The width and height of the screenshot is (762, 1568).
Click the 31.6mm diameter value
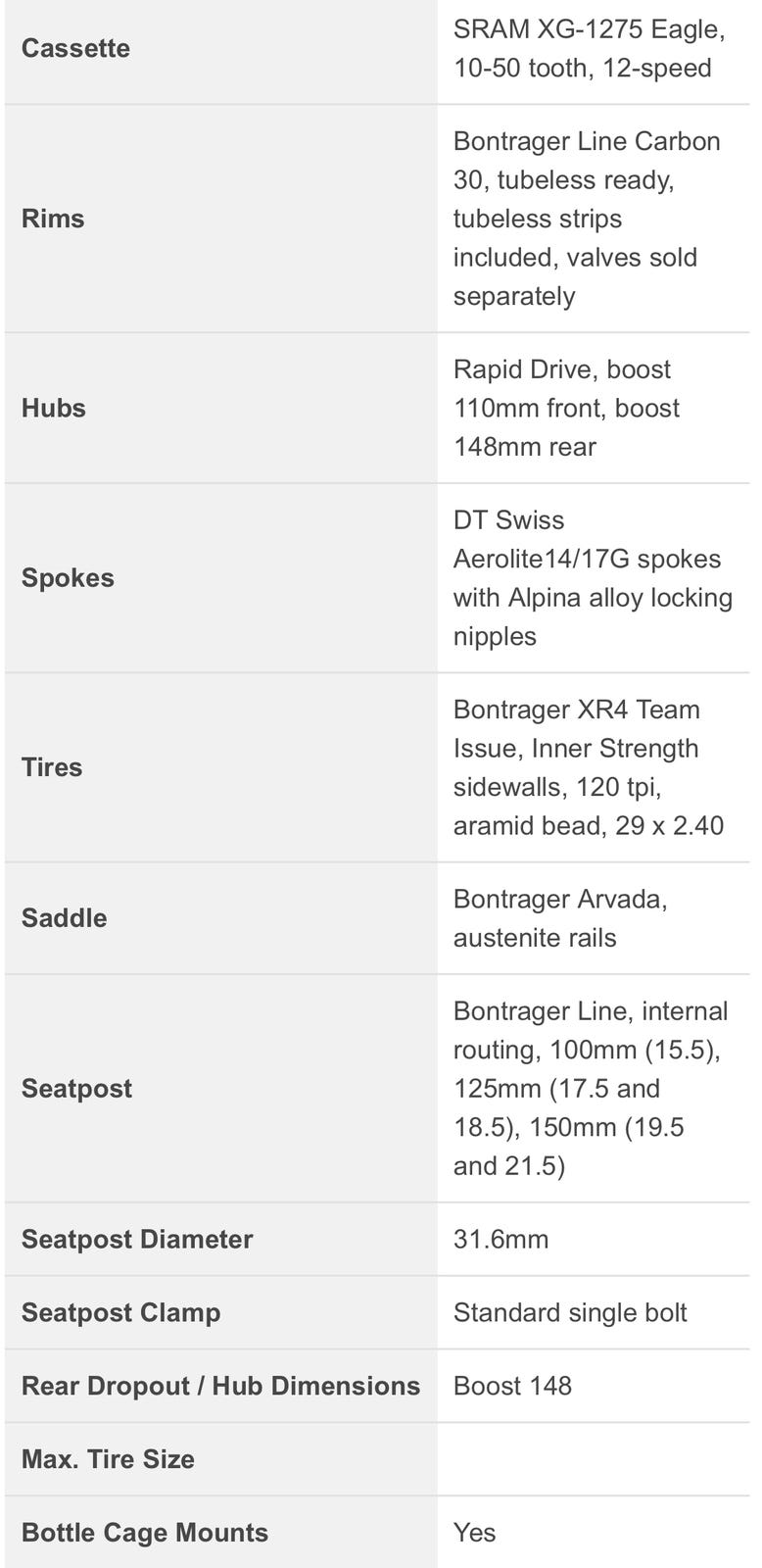500,1240
